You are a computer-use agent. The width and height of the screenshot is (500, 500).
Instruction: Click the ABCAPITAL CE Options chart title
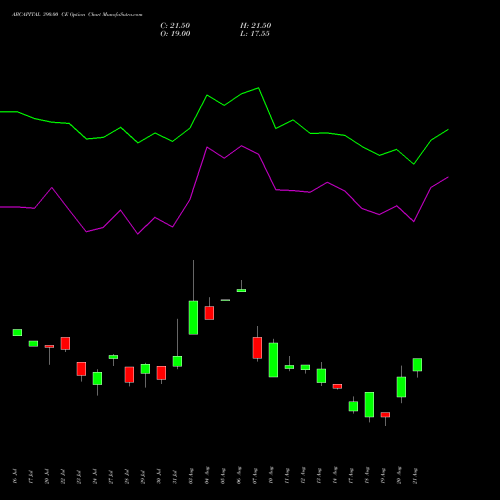pyautogui.click(x=77, y=15)
